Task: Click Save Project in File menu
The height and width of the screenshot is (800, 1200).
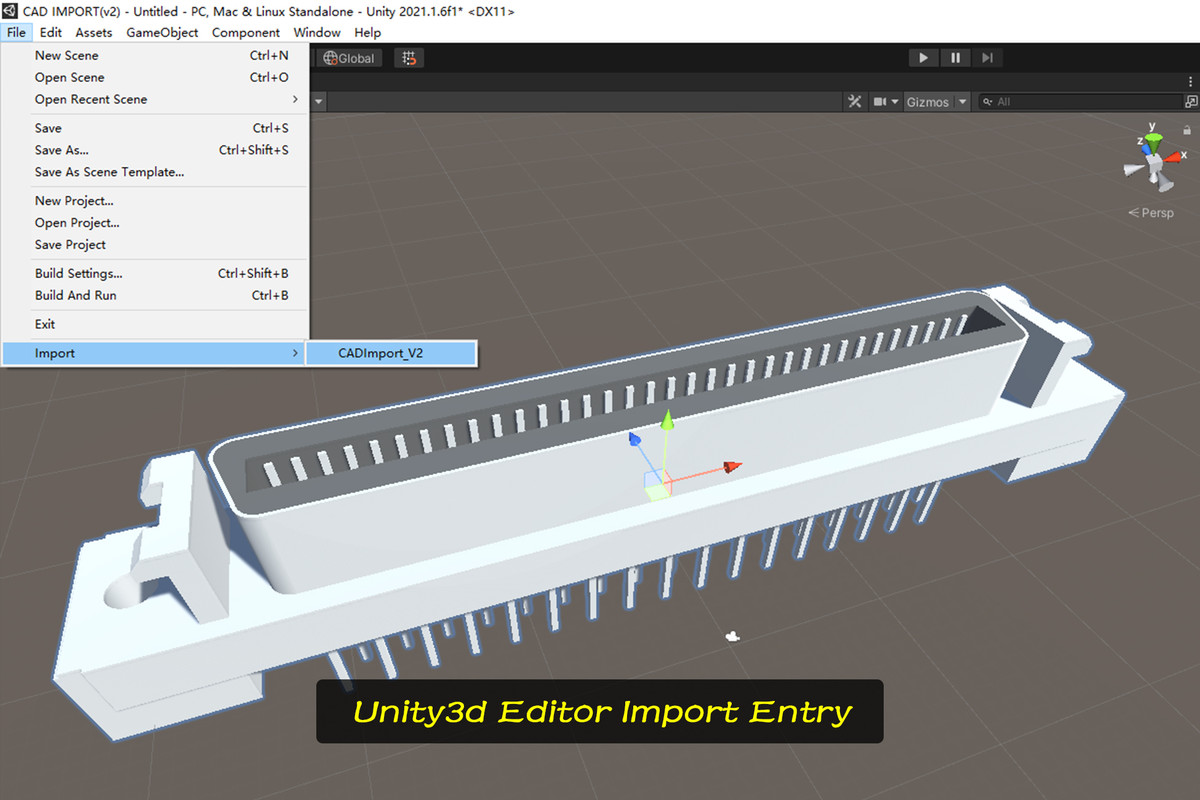Action: tap(155, 245)
